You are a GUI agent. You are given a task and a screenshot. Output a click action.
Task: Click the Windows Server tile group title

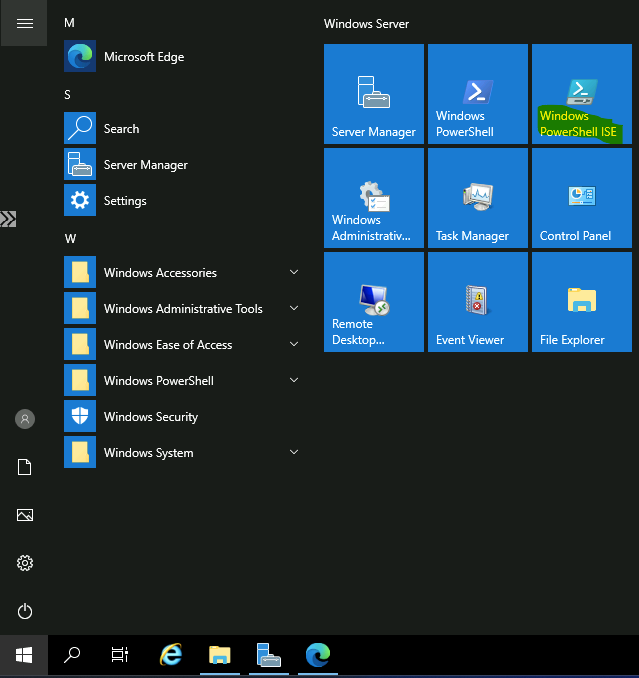point(366,24)
